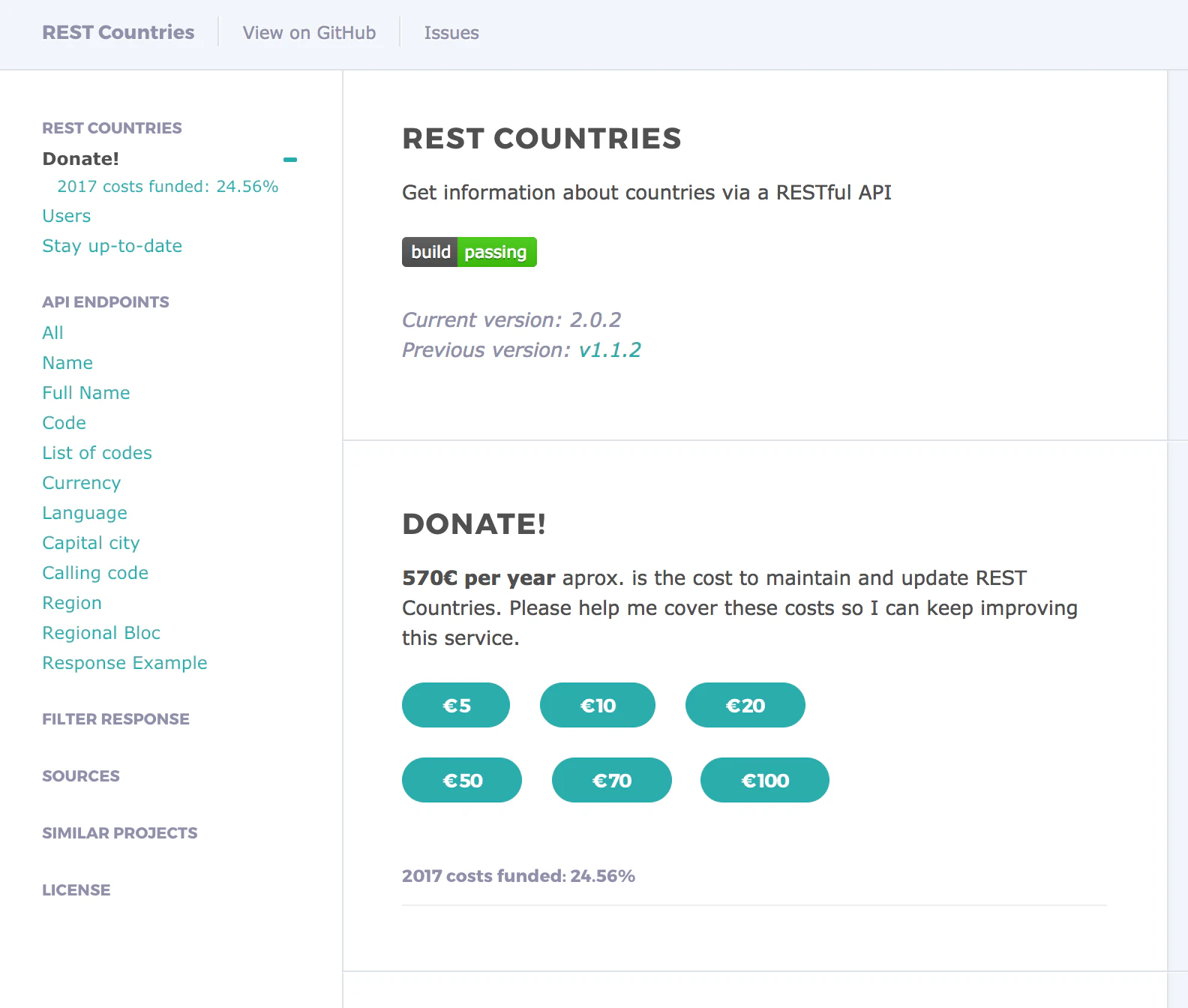The height and width of the screenshot is (1008, 1188).
Task: Select the €50 donation button
Action: pyautogui.click(x=461, y=780)
